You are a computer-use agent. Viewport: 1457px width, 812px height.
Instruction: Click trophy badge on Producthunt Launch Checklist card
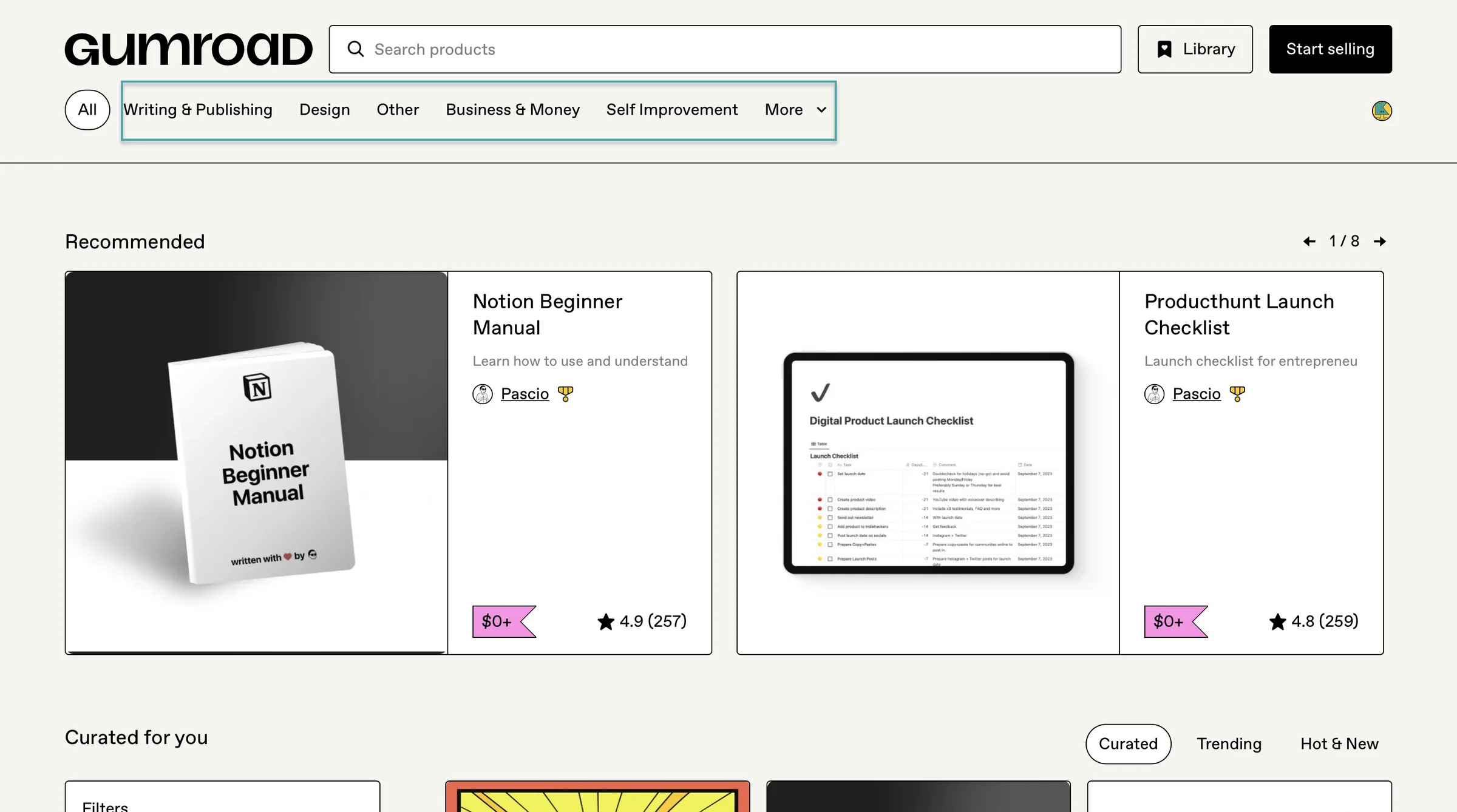tap(1237, 394)
